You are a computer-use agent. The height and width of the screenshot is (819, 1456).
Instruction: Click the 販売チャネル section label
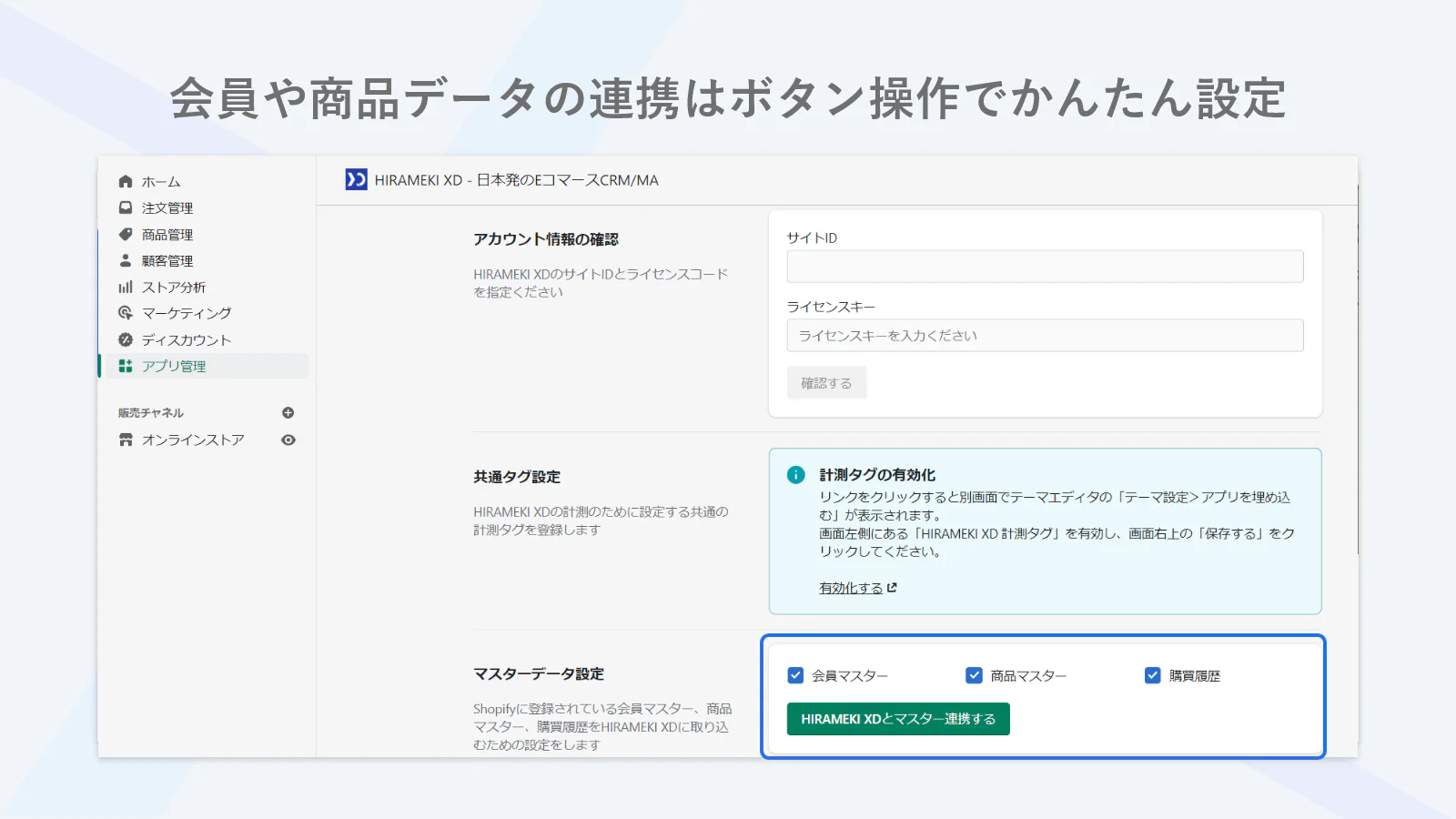point(151,412)
